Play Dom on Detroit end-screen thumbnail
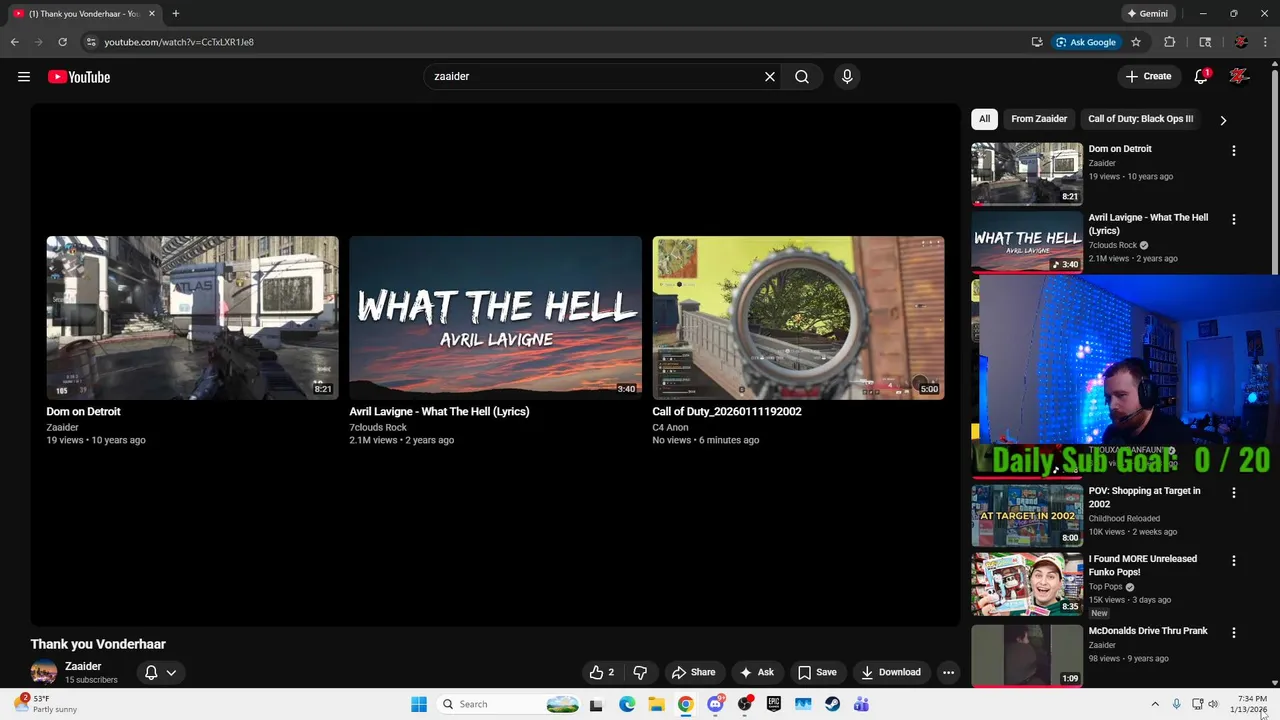Screen dimensions: 1280x720 [x=192, y=318]
